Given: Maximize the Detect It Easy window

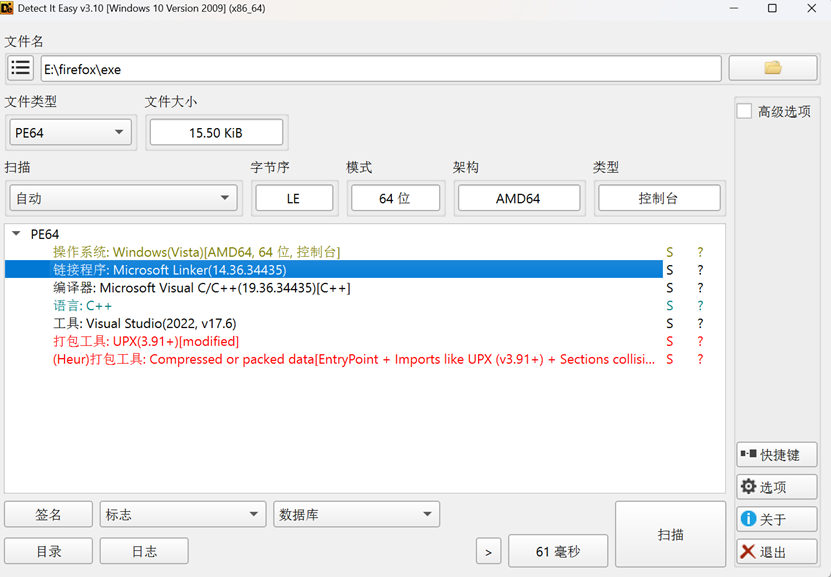Looking at the screenshot, I should click(x=772, y=8).
